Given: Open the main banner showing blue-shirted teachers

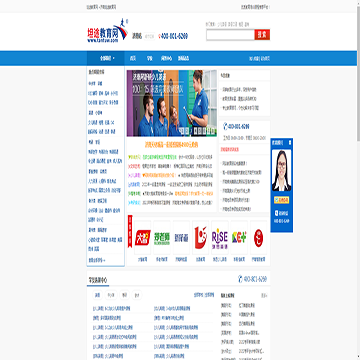Looking at the screenshot, I should [x=172, y=103].
